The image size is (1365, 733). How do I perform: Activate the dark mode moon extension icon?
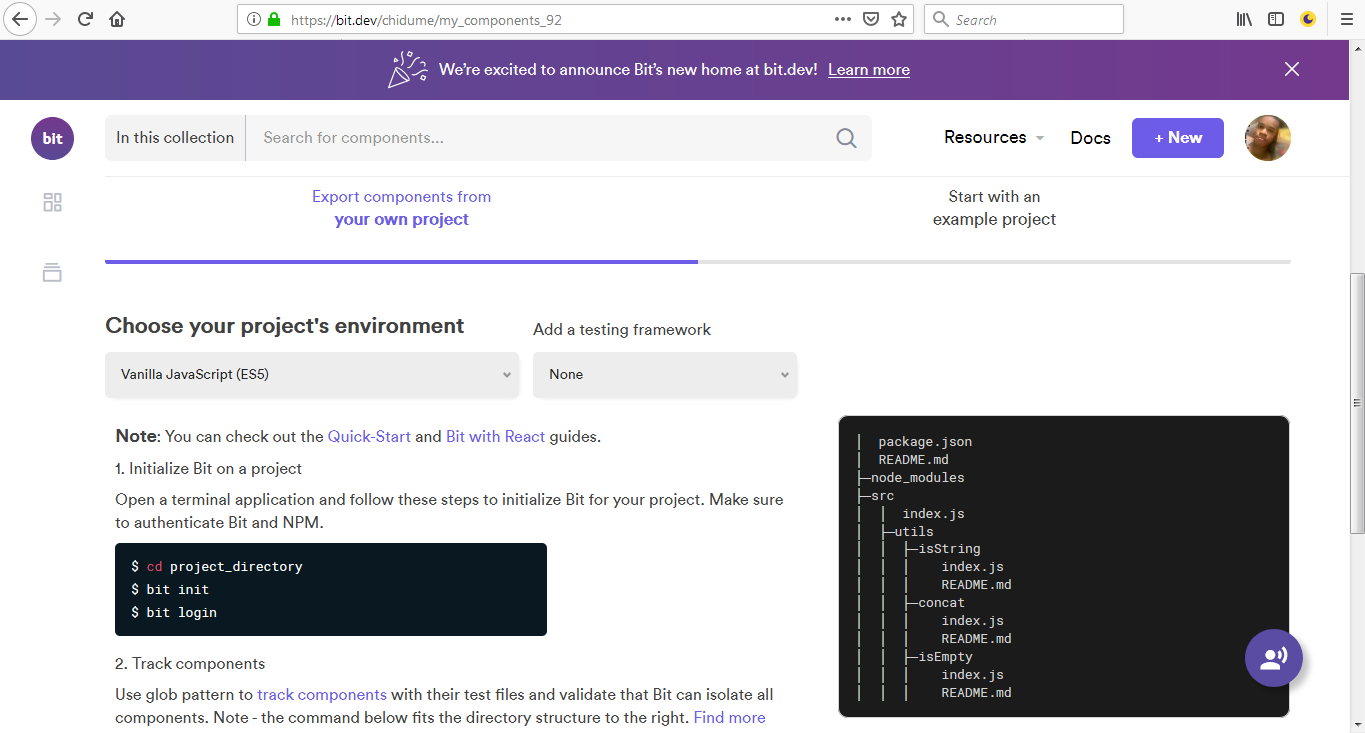click(x=1308, y=19)
